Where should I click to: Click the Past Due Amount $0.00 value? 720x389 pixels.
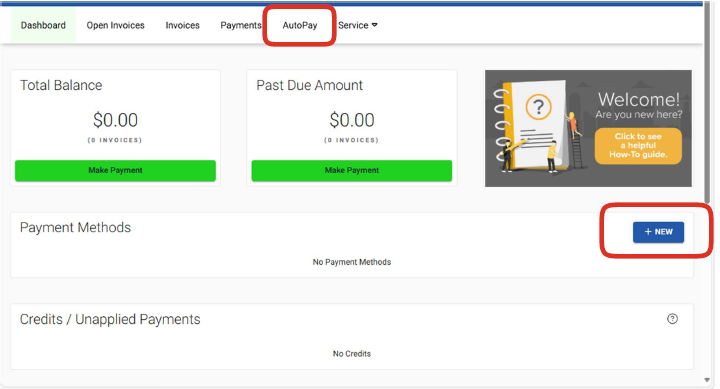tap(352, 120)
